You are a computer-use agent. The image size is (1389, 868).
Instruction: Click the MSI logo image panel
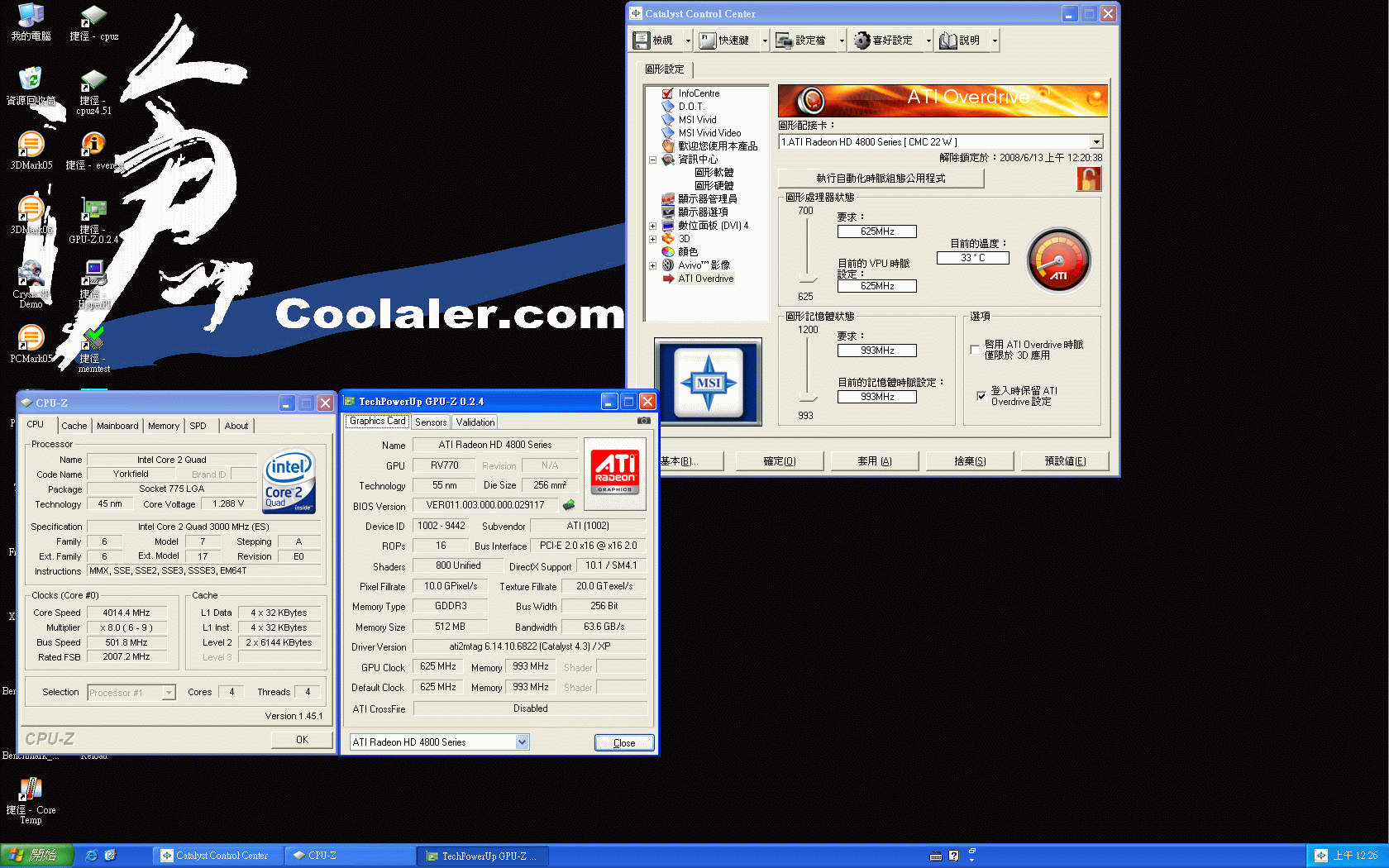[709, 382]
